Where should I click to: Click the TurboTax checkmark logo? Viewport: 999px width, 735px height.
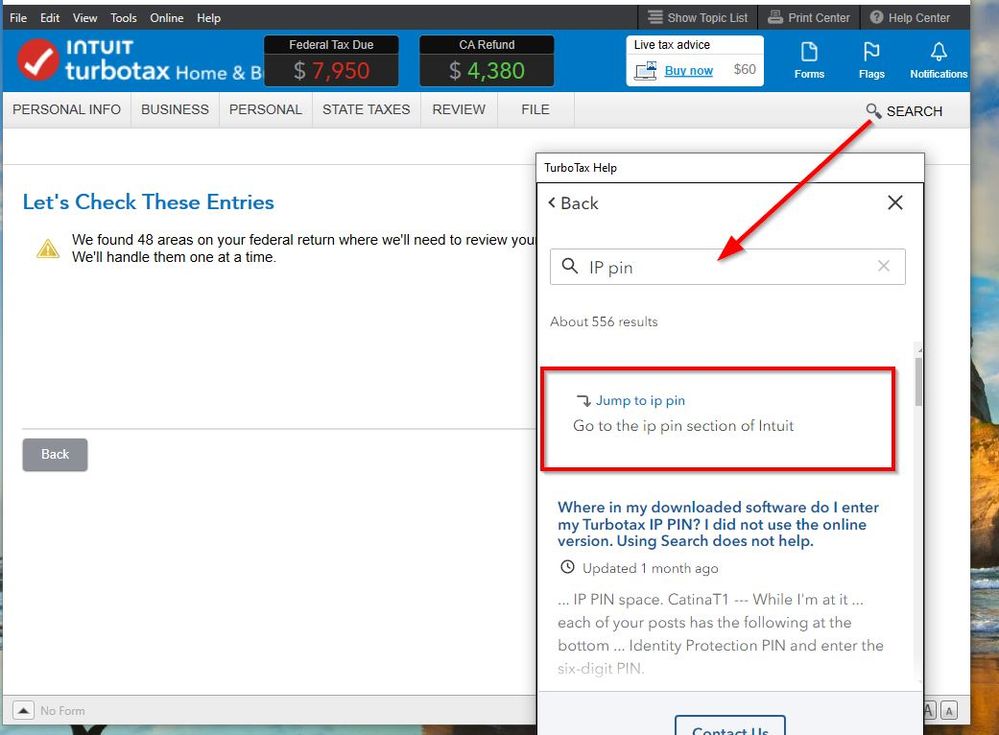(38, 60)
